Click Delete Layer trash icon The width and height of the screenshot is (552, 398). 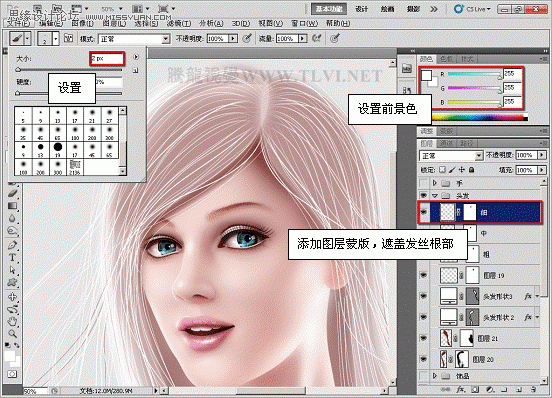coord(533,390)
